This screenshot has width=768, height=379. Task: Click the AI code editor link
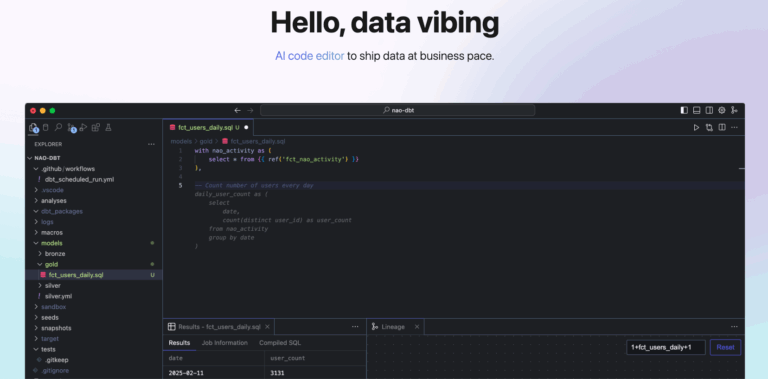(x=310, y=56)
